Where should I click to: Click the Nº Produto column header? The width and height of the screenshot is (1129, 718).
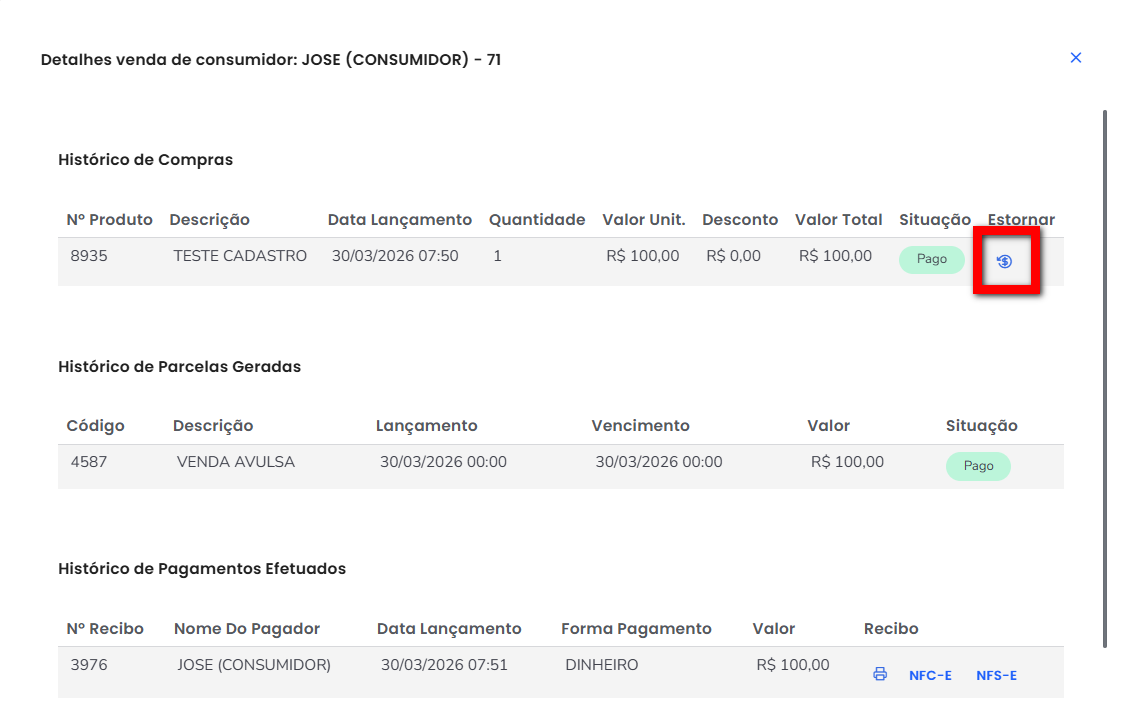point(110,220)
